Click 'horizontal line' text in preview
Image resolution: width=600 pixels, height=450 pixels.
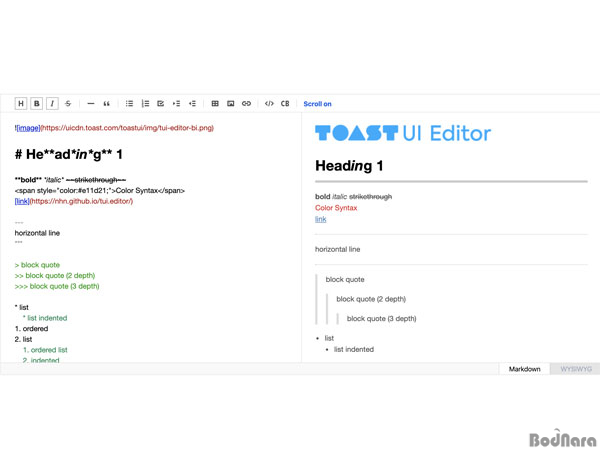pos(338,249)
